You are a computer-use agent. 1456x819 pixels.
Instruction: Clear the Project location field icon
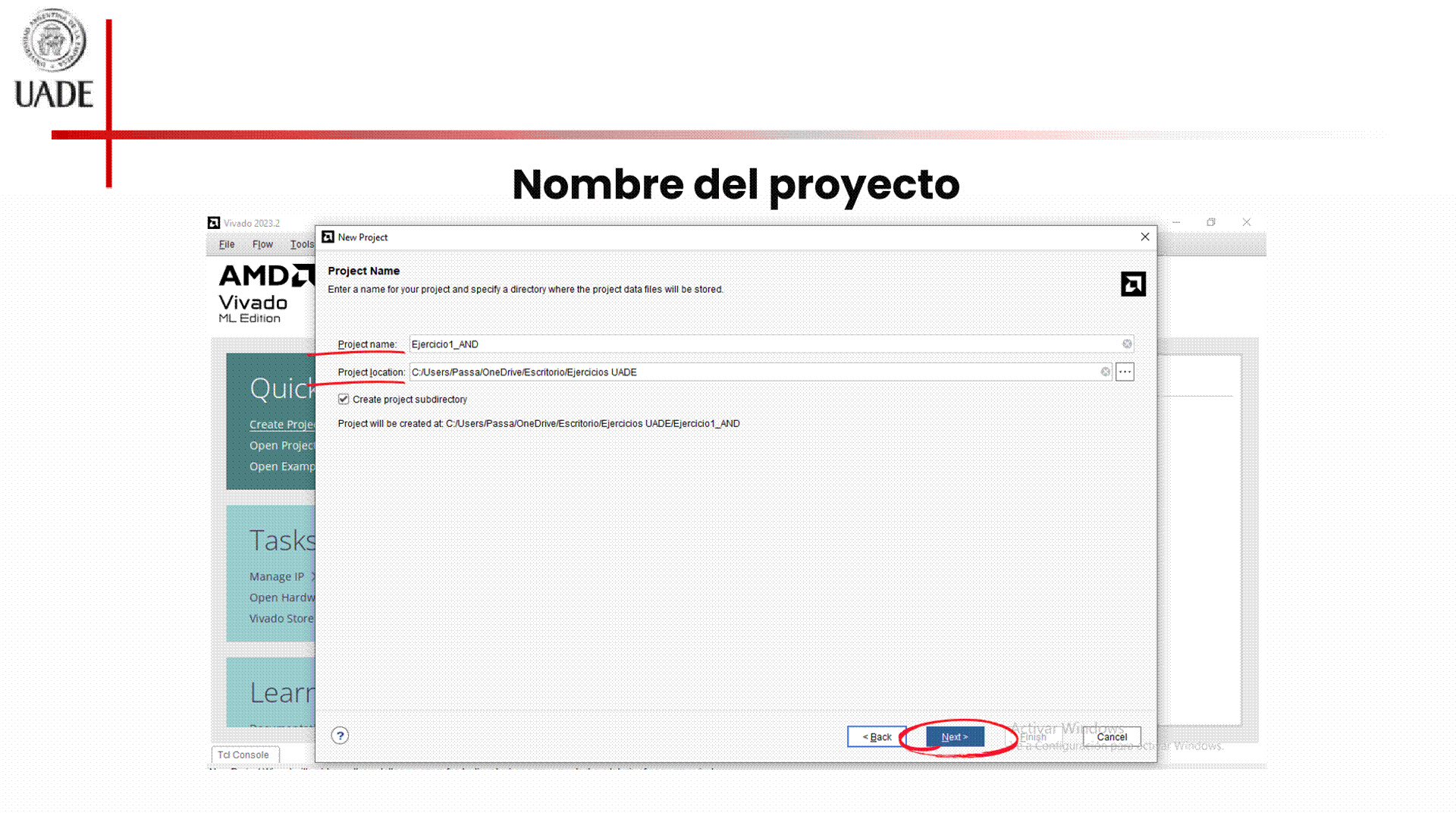tap(1105, 372)
